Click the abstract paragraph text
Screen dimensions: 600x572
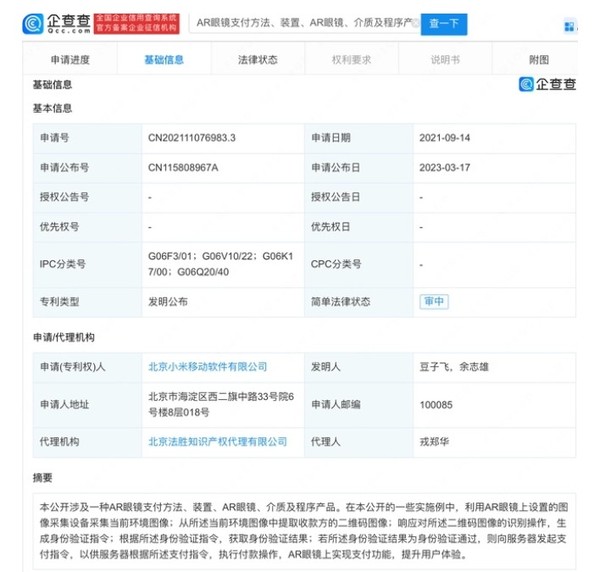[304, 531]
